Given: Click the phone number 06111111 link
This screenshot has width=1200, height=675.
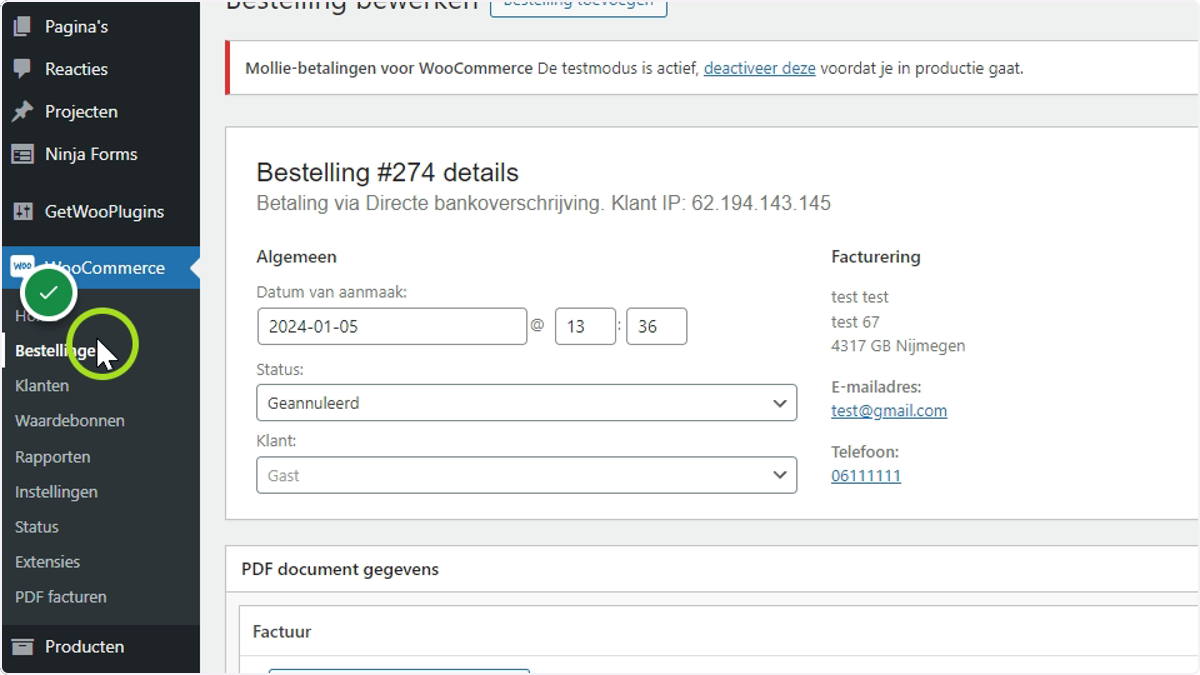Looking at the screenshot, I should [866, 476].
